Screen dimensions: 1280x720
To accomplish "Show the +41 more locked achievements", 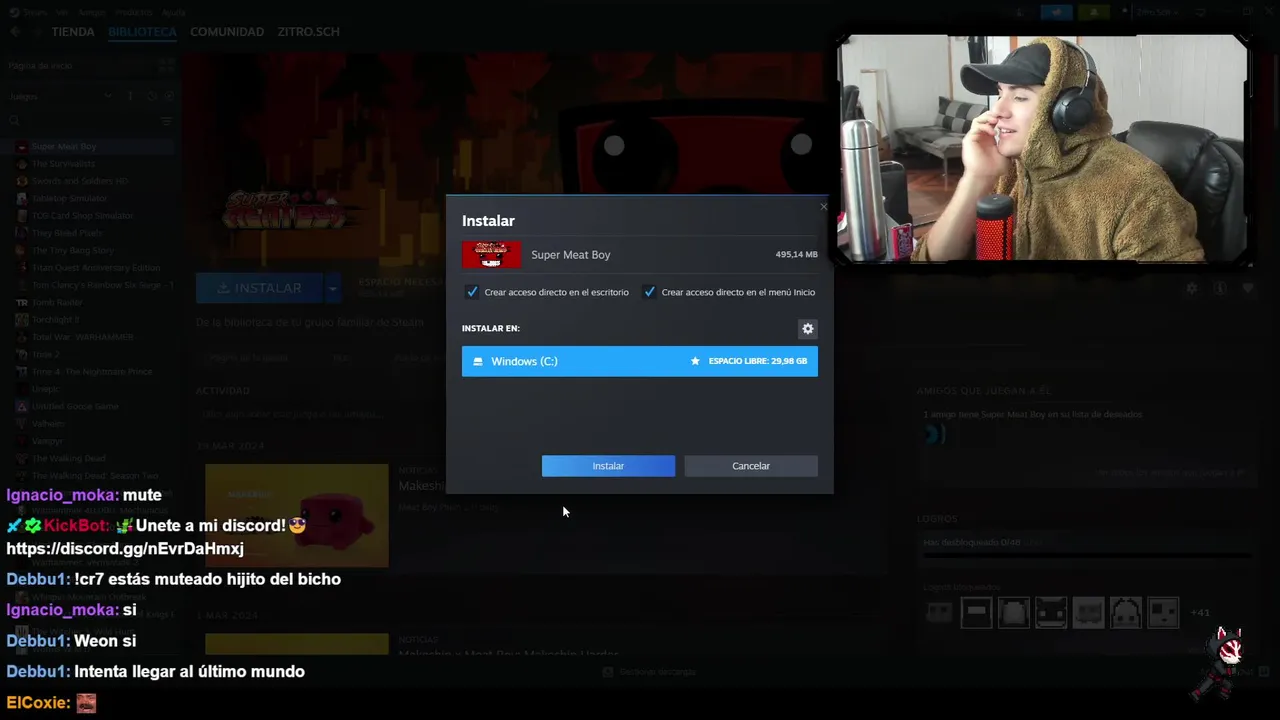I will click(x=1201, y=612).
